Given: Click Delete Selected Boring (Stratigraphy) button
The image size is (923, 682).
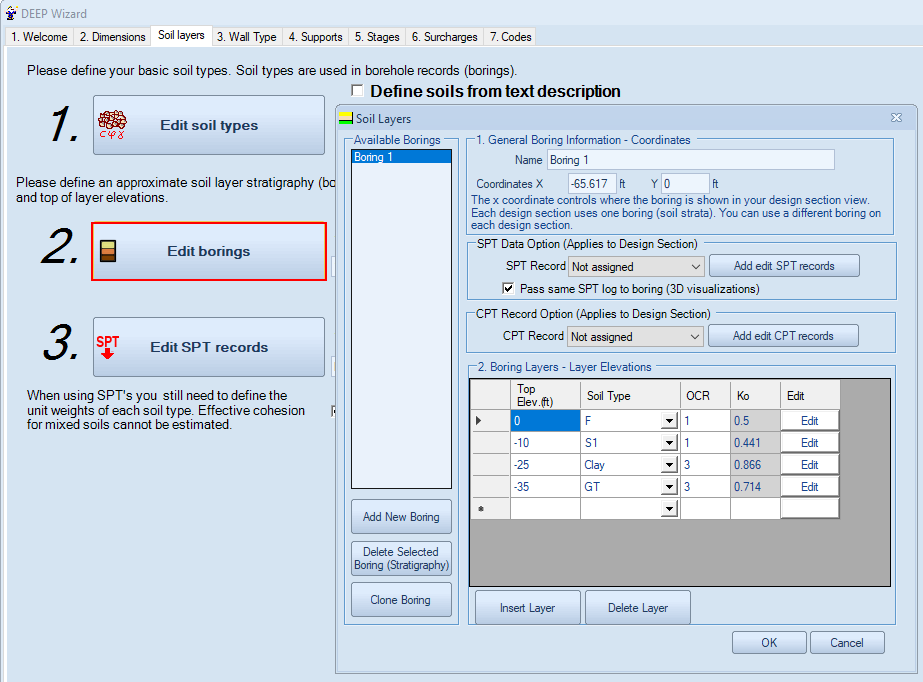Looking at the screenshot, I should 401,558.
